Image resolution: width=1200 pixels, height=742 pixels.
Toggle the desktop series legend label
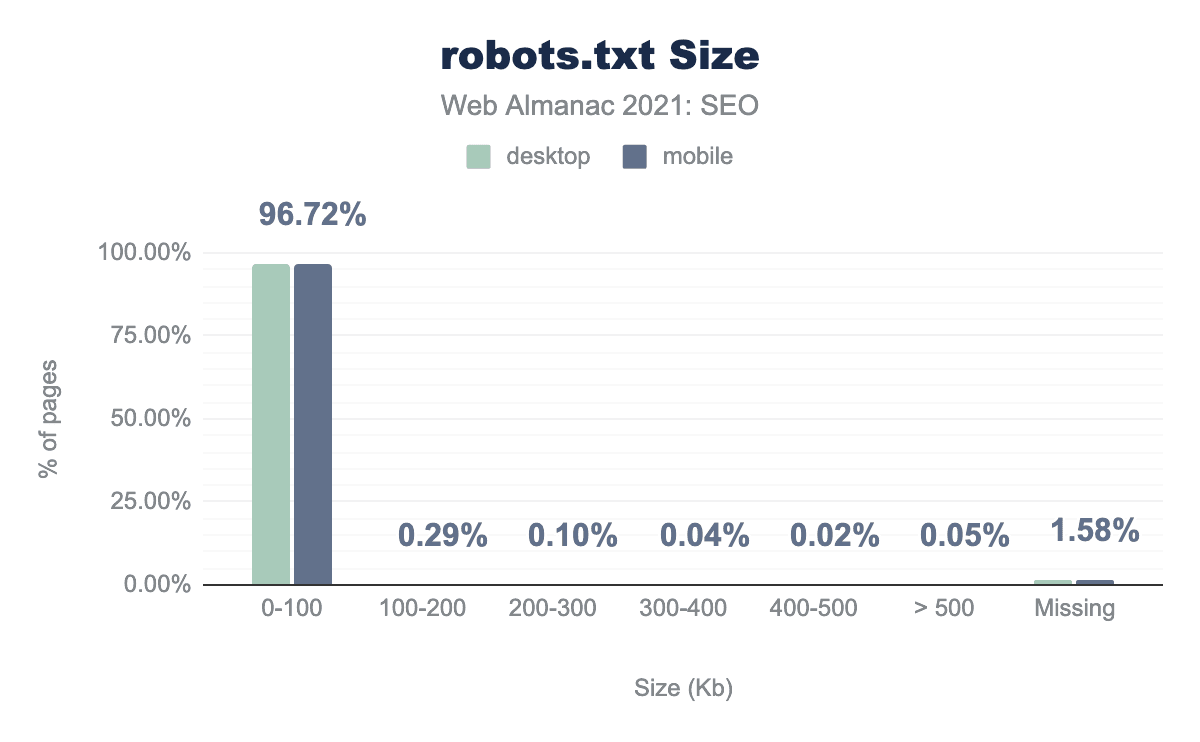click(x=547, y=157)
